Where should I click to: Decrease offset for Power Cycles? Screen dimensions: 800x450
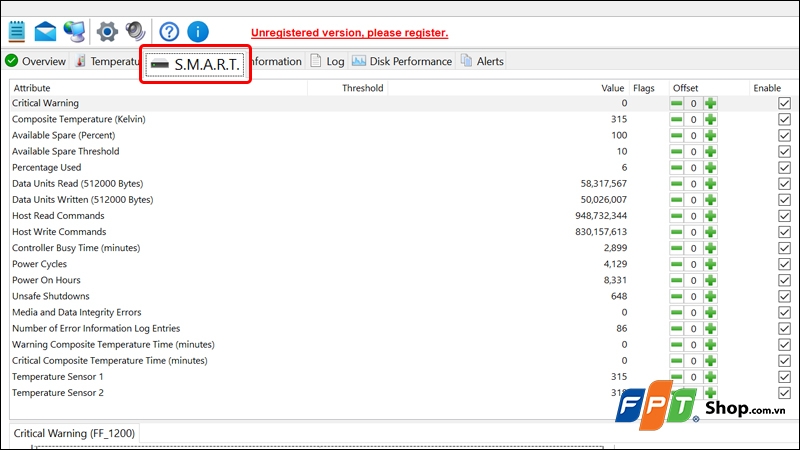click(677, 264)
